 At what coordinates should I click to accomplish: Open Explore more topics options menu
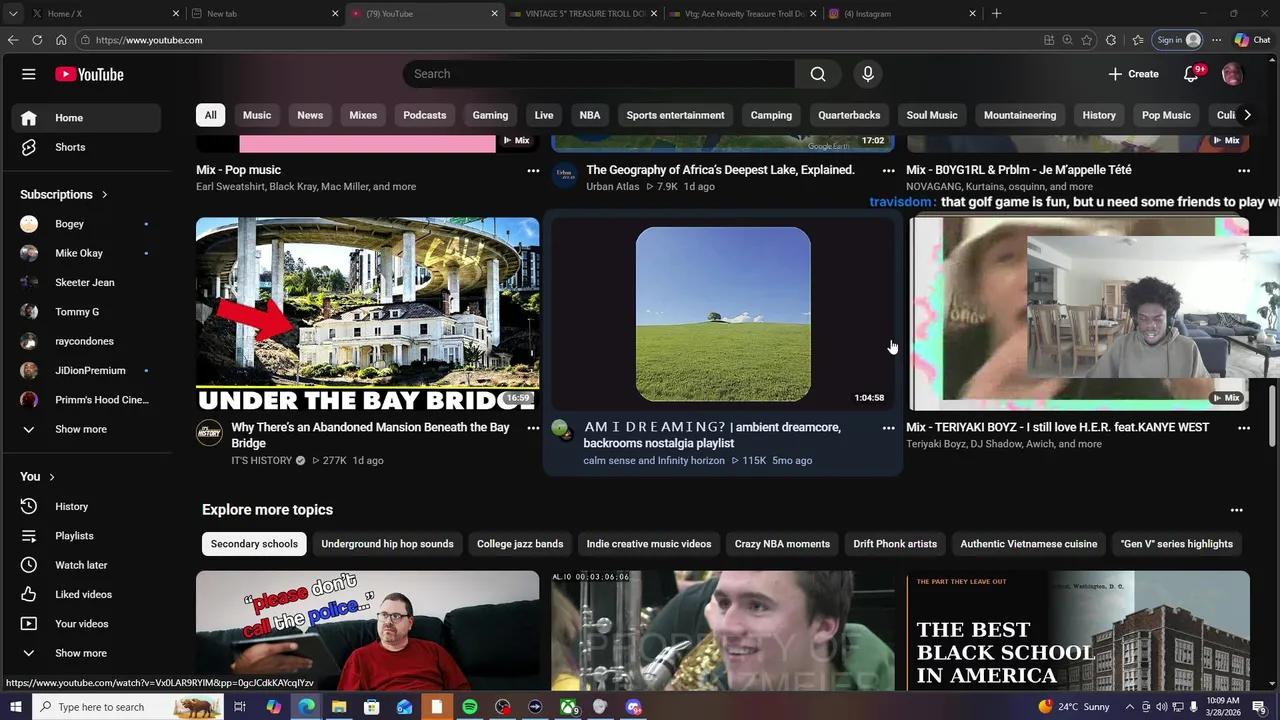click(x=1237, y=510)
